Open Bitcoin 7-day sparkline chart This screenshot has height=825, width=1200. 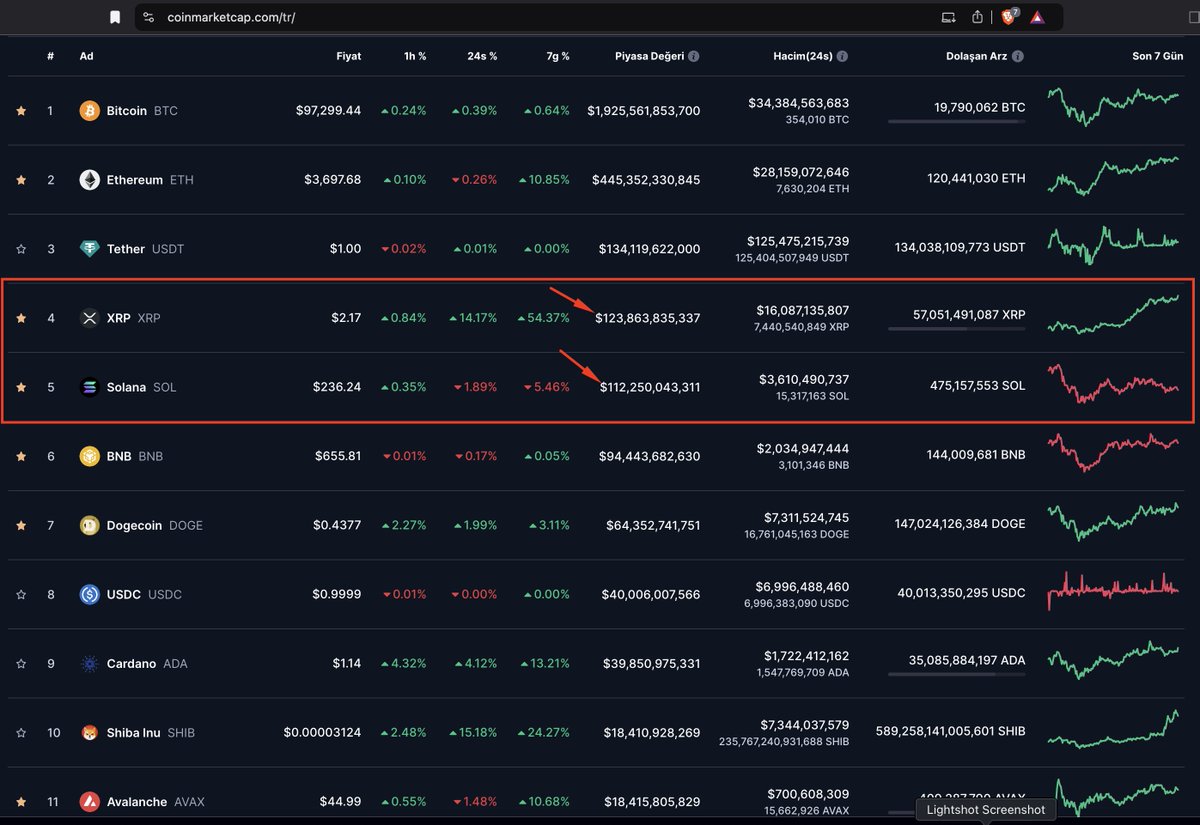click(1113, 107)
